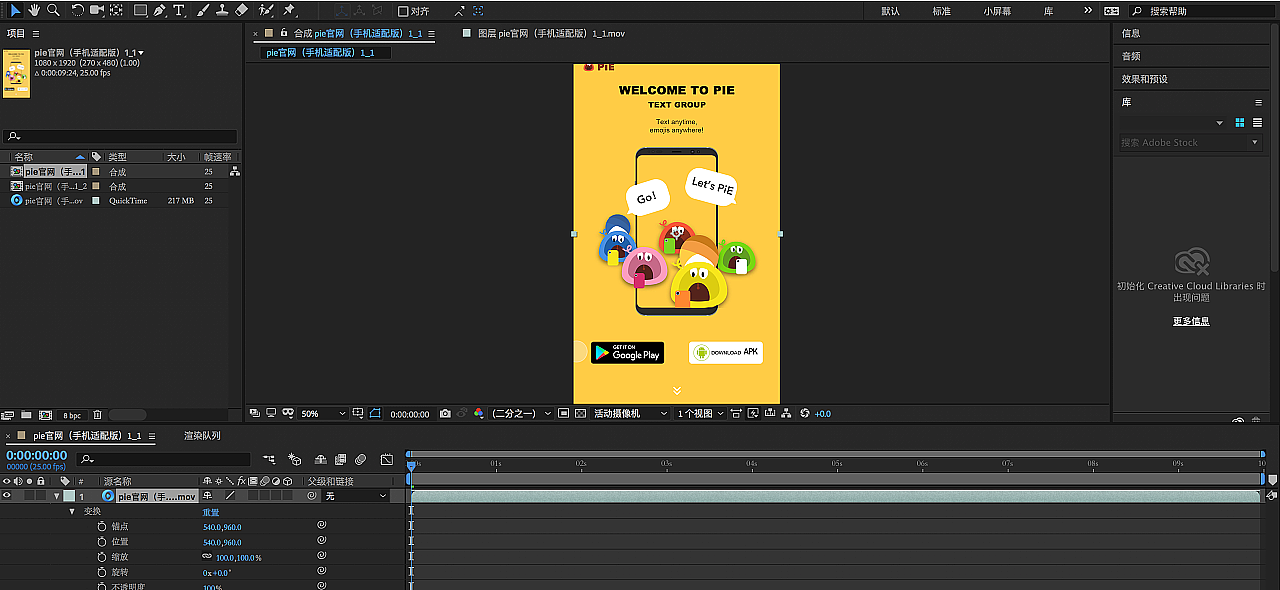Select the Unified Camera tool
Screen dimensions: 1280x590
(97, 10)
